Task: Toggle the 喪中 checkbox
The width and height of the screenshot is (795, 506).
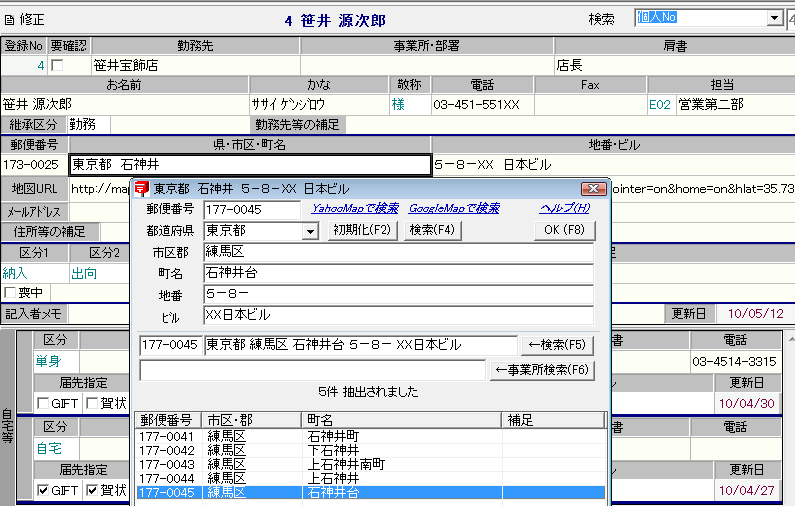Action: pyautogui.click(x=10, y=293)
